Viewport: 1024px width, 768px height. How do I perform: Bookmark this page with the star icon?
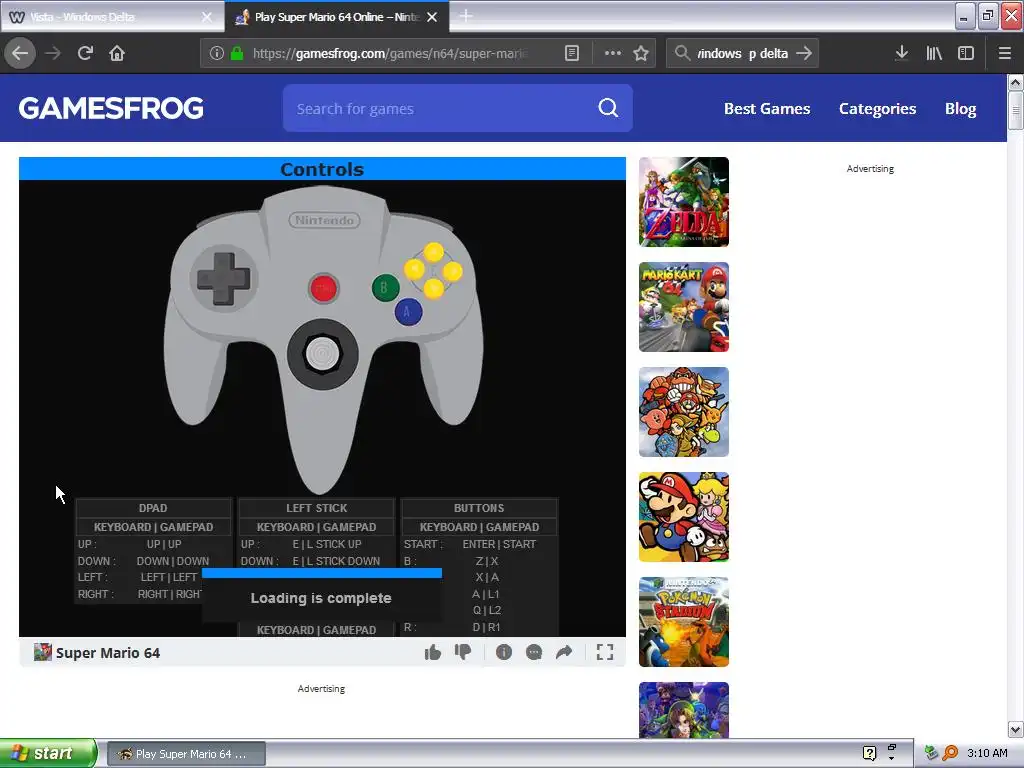641,54
